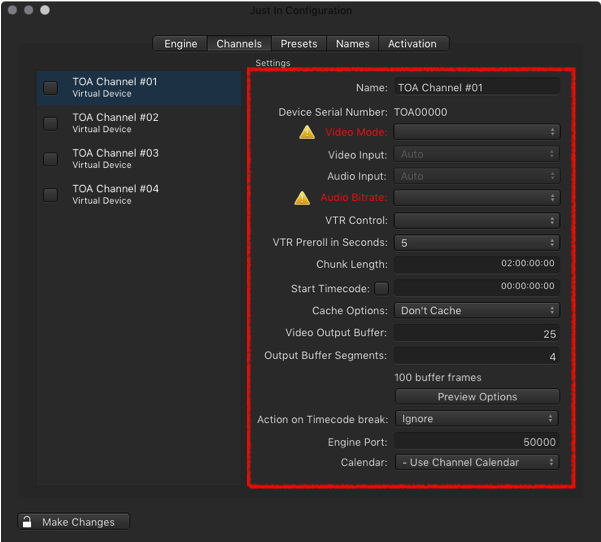Click the '100 buffer frames' text

click(438, 377)
